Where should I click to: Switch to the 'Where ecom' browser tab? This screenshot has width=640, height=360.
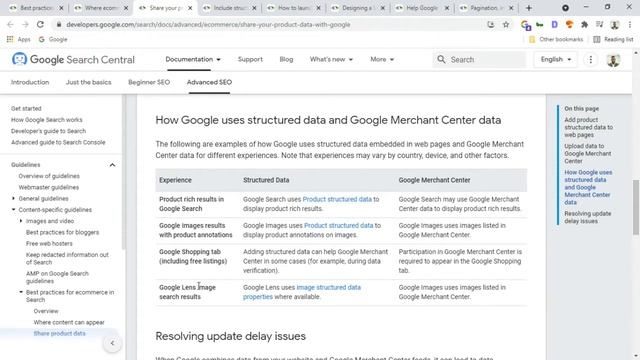[101, 8]
